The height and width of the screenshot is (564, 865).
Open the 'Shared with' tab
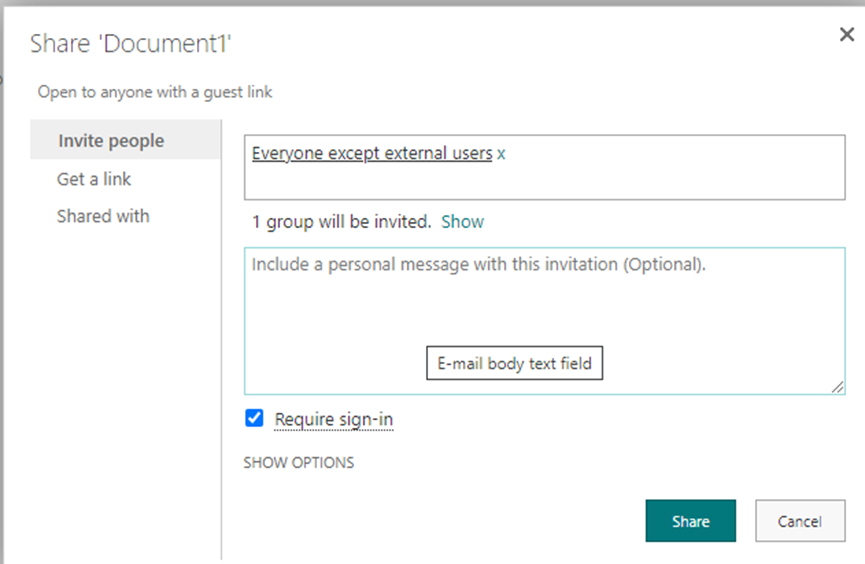pyautogui.click(x=103, y=216)
